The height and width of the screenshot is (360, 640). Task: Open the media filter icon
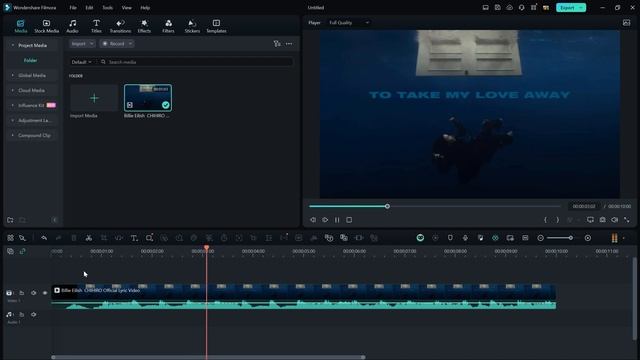click(x=277, y=44)
